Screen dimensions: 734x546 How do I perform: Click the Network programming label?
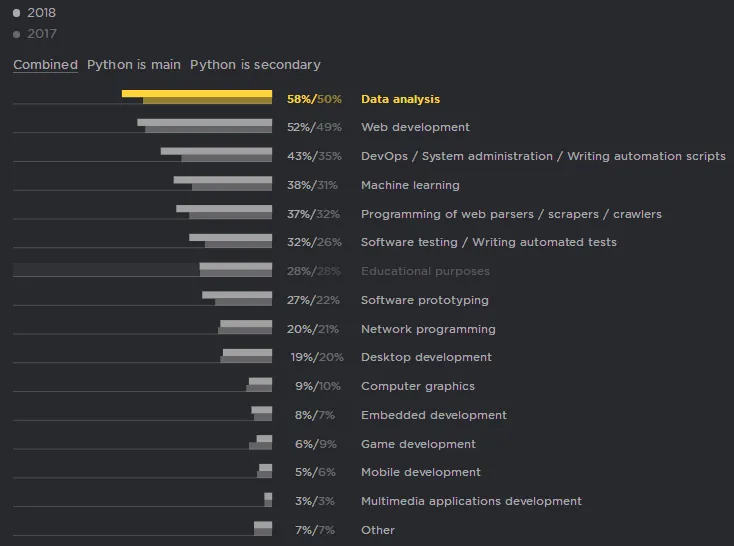(x=428, y=329)
